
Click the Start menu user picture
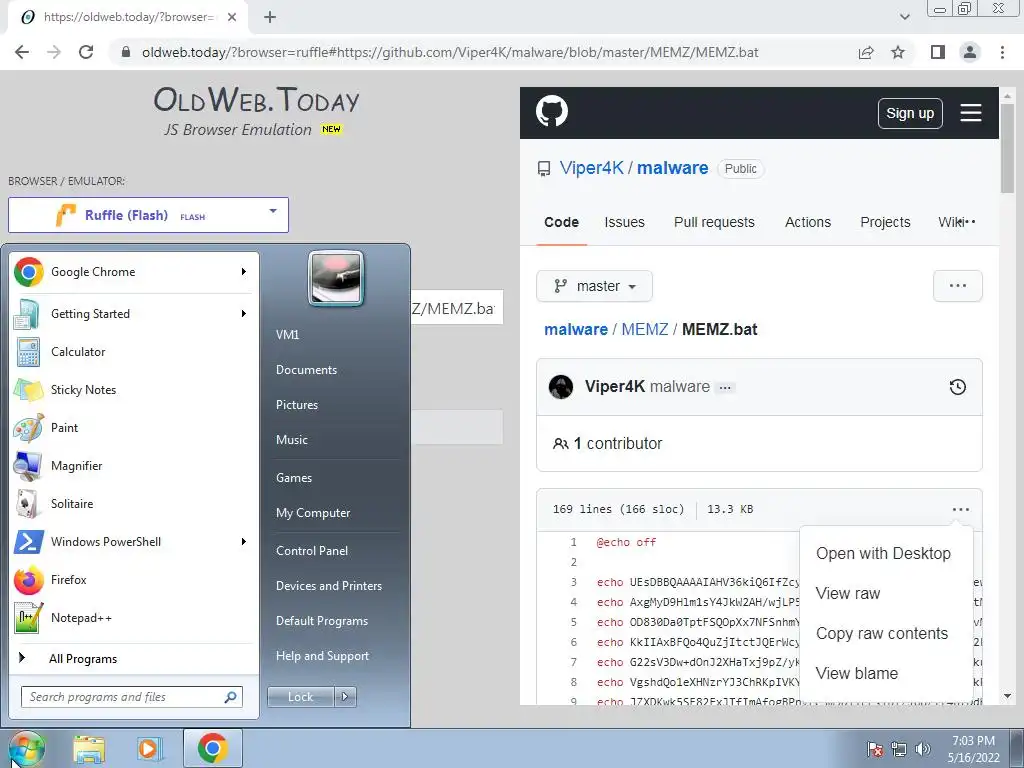[336, 278]
